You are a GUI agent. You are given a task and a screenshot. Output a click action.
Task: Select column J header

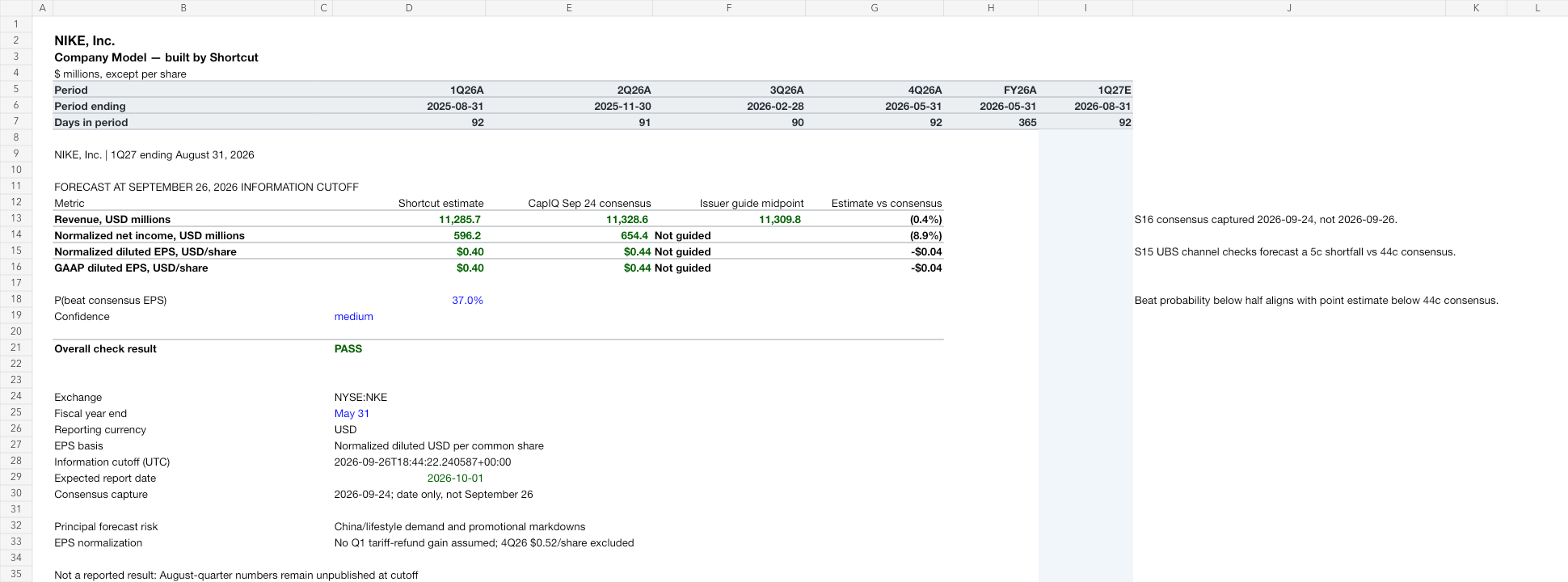(x=1289, y=8)
